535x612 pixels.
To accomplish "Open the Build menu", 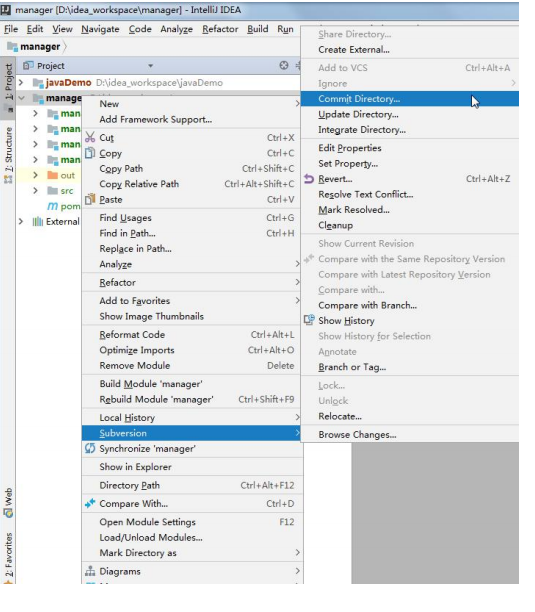I will pyautogui.click(x=258, y=29).
